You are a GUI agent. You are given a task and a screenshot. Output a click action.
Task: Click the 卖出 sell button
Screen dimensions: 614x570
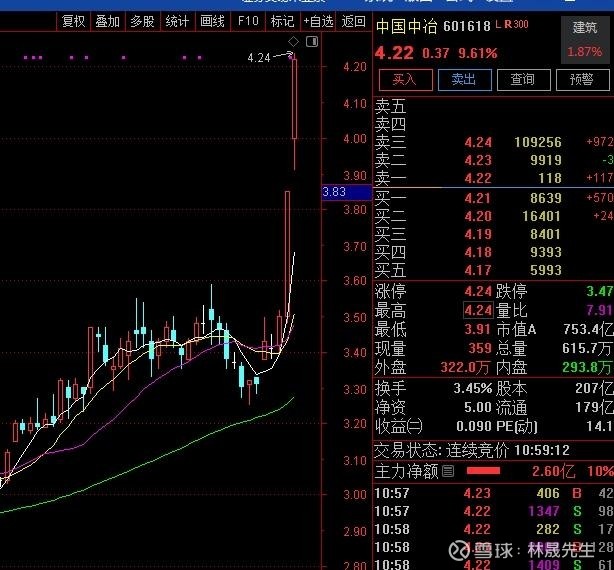point(465,80)
